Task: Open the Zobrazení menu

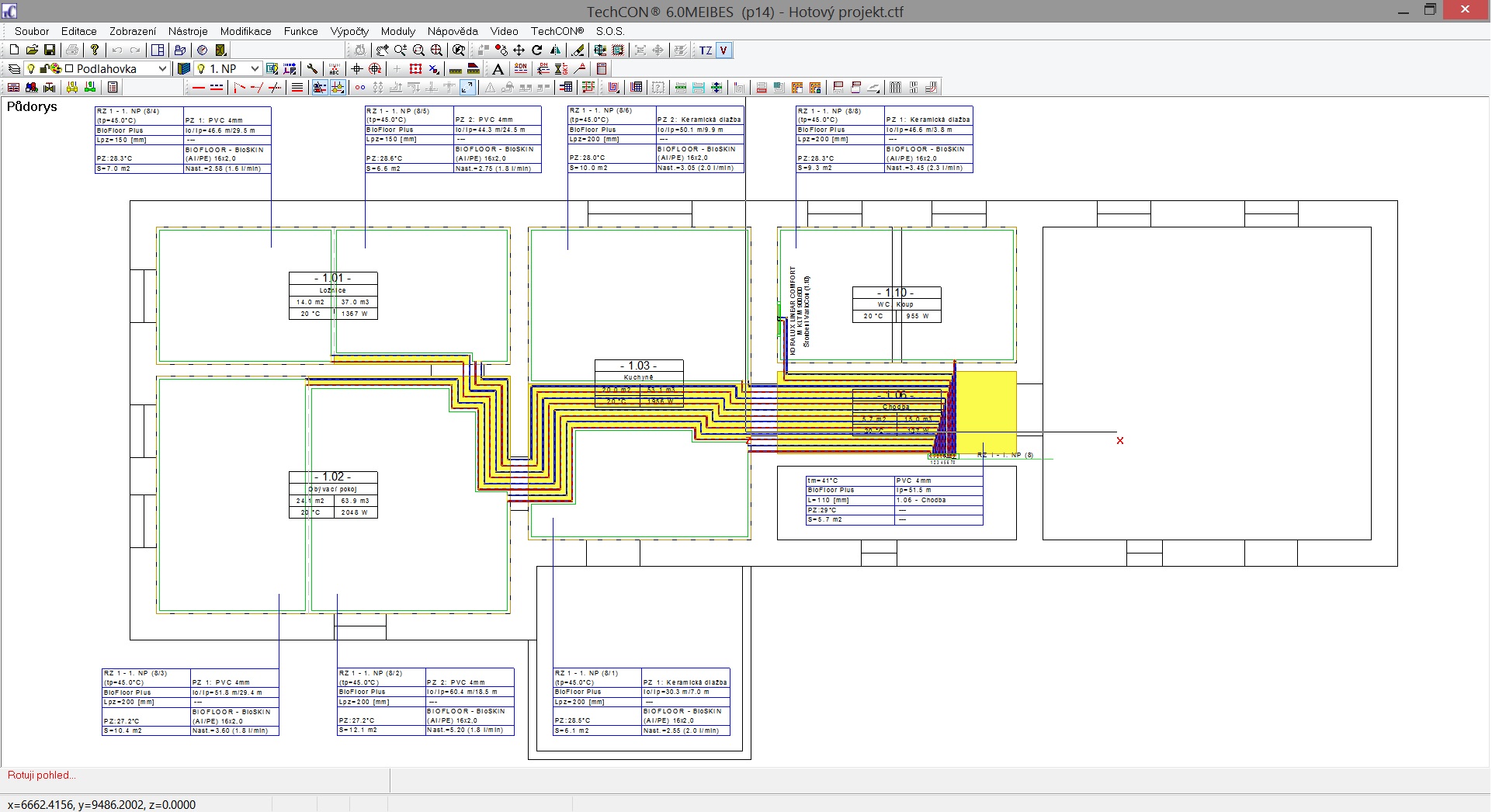Action: (133, 31)
